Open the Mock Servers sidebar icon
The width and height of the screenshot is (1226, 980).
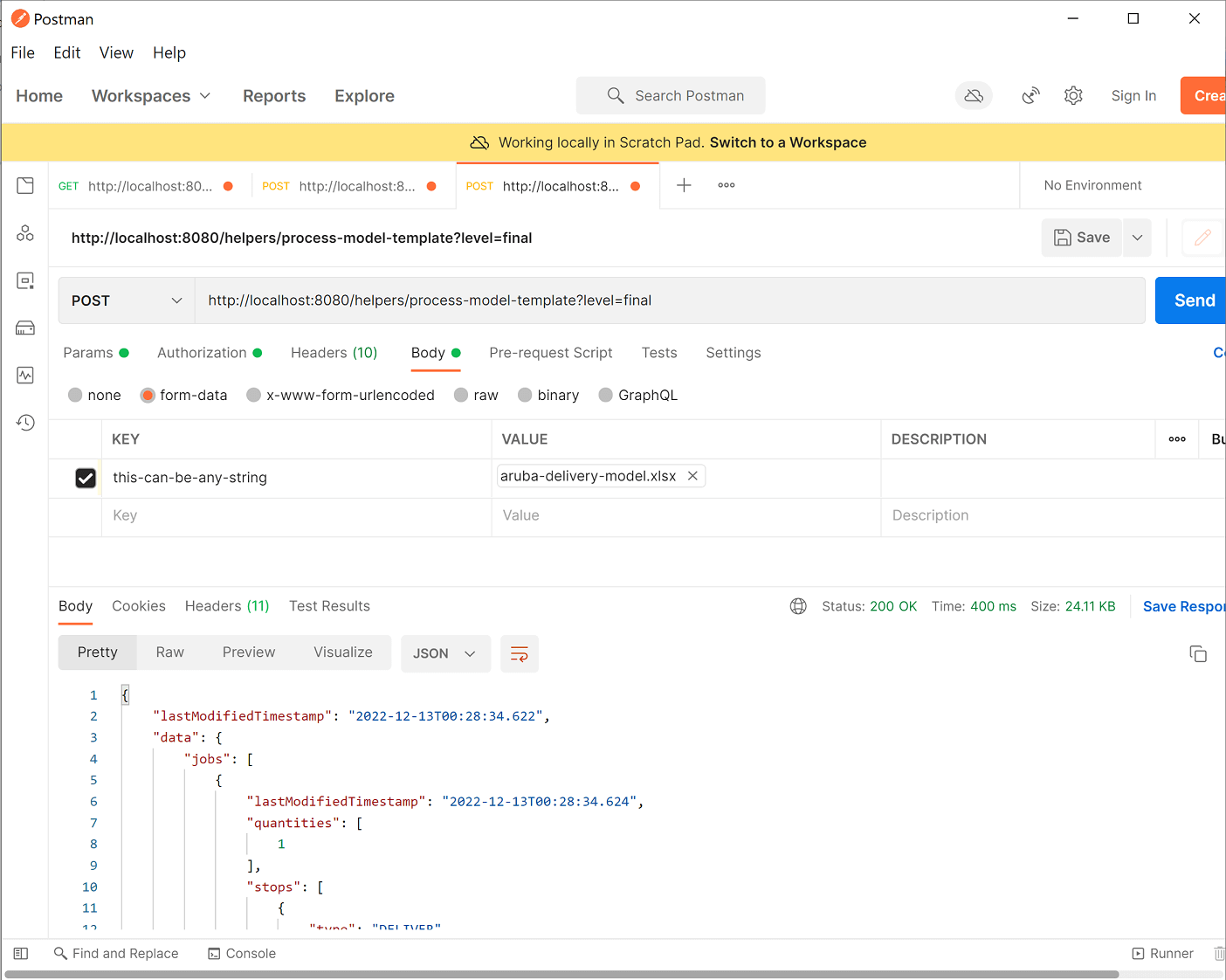[25, 328]
